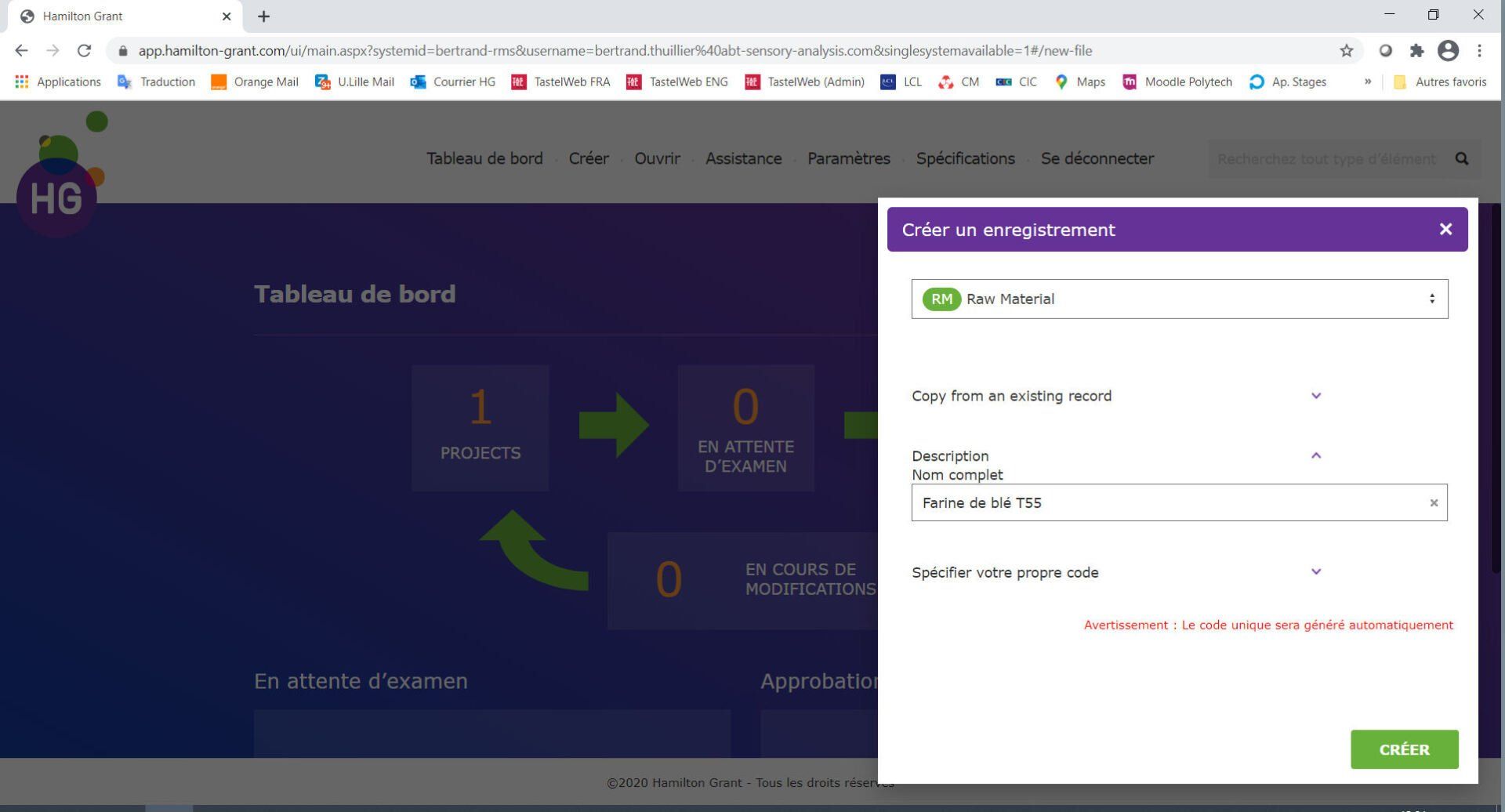Open the Chrome profile account icon
This screenshot has height=812, width=1505.
coord(1449,50)
